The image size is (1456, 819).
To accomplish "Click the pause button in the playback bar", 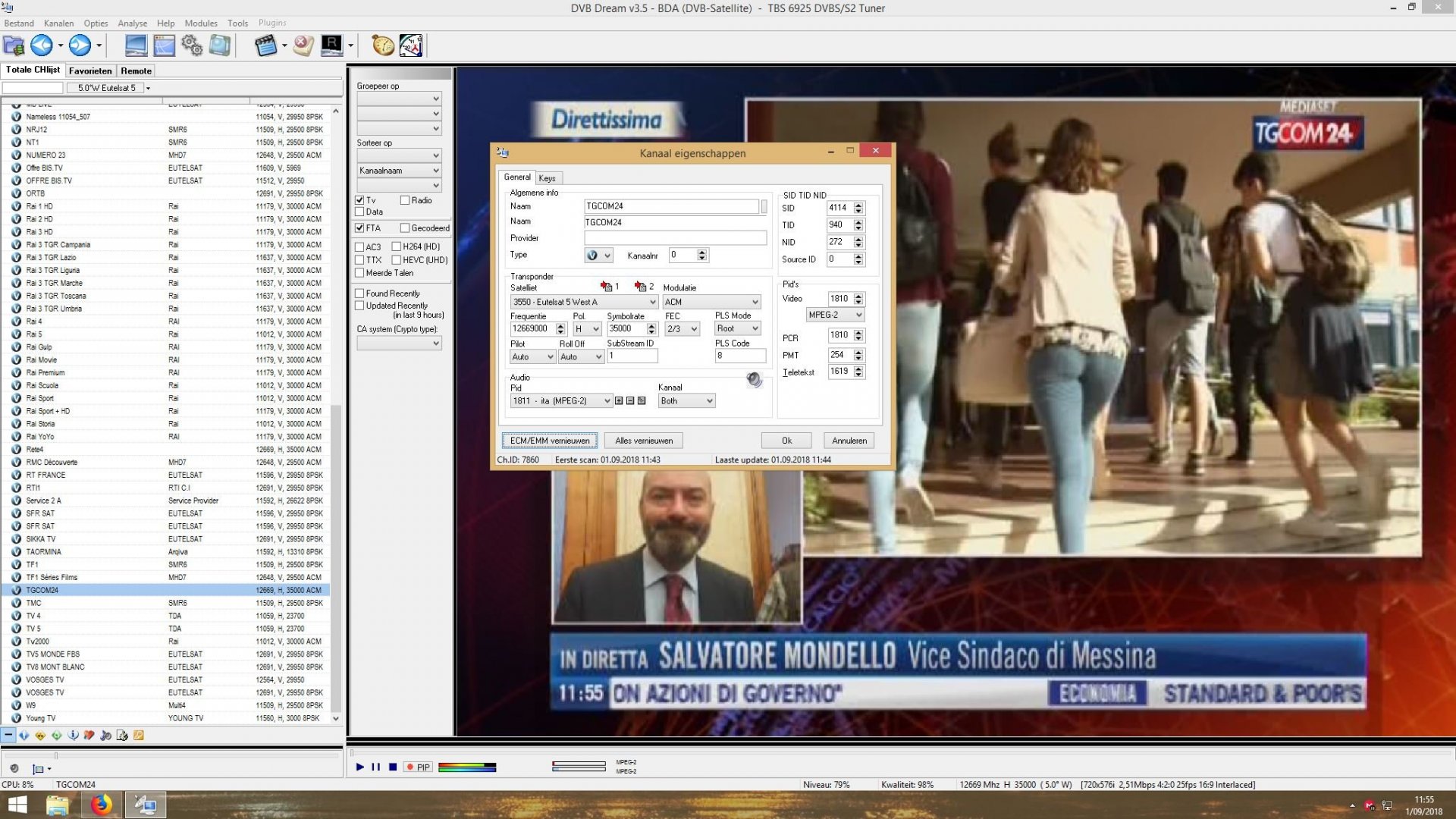I will [376, 767].
